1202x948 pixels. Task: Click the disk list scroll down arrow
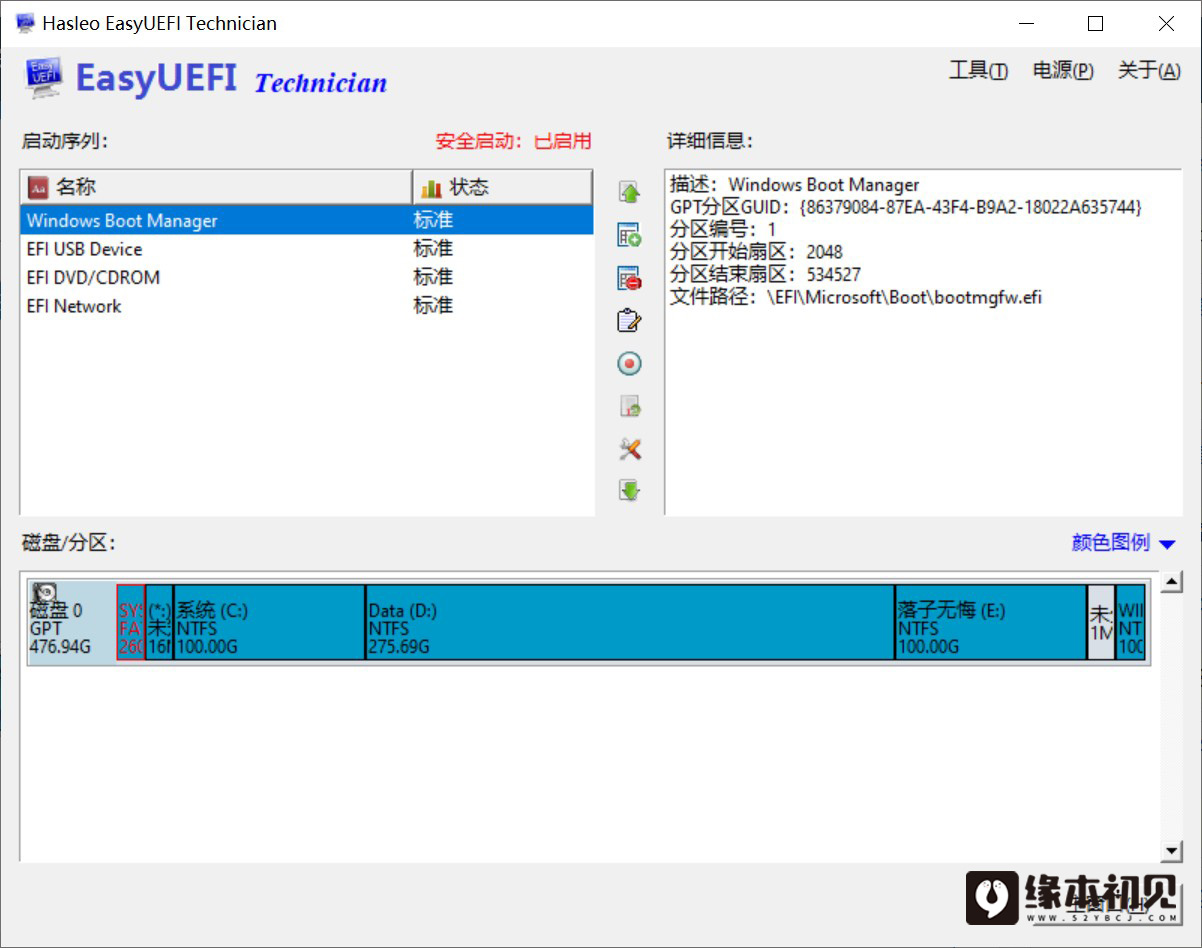tap(1172, 851)
